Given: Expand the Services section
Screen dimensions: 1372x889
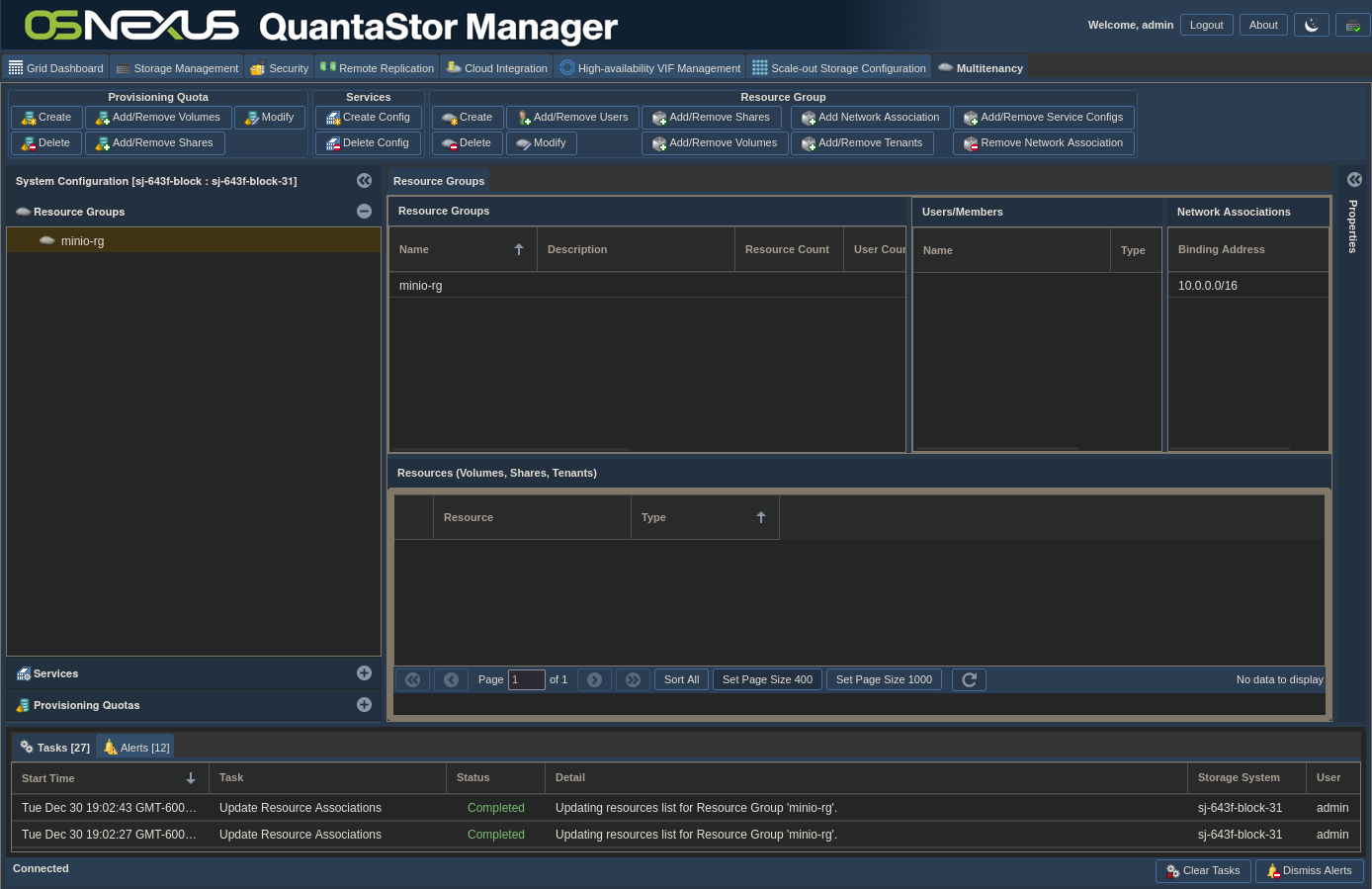Looking at the screenshot, I should (364, 673).
